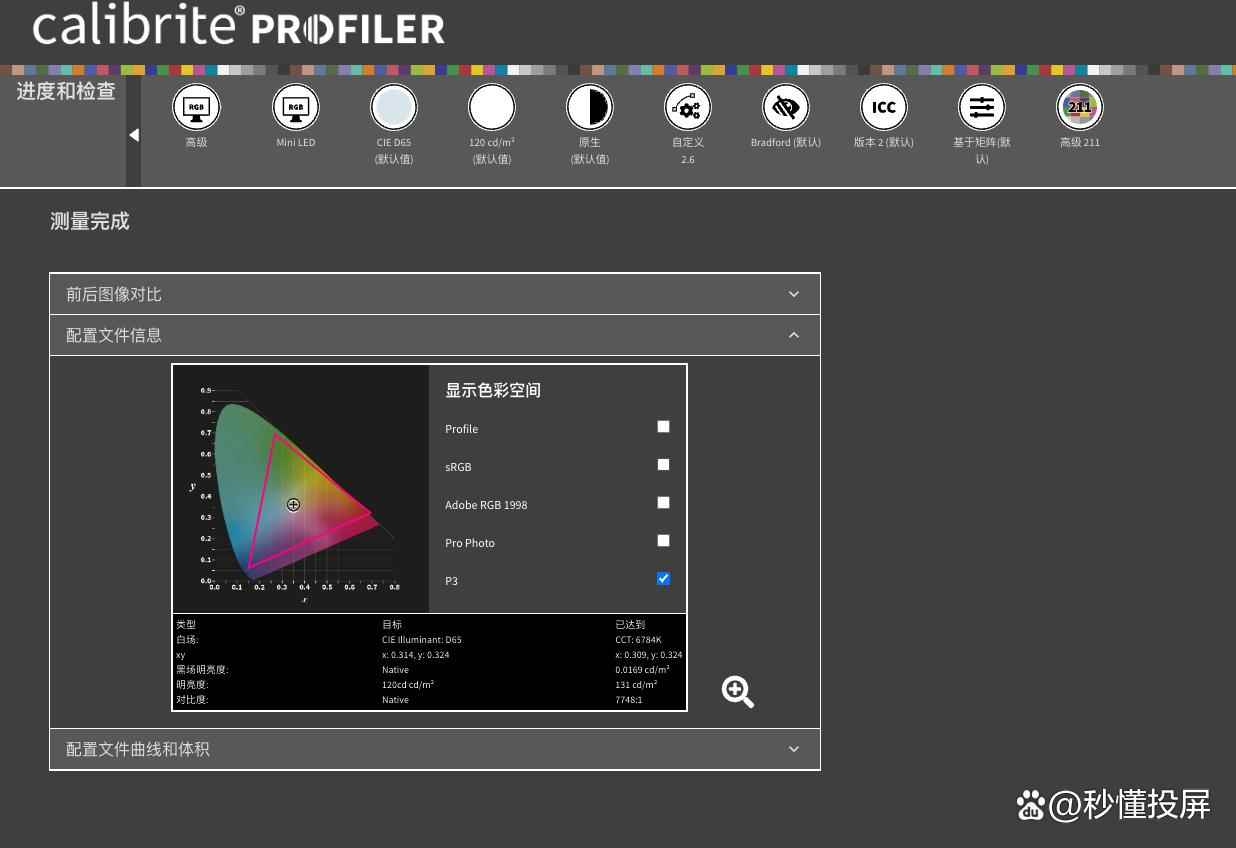Click the Bradford chromatic adaptation icon
Viewport: 1236px width, 848px height.
click(786, 107)
